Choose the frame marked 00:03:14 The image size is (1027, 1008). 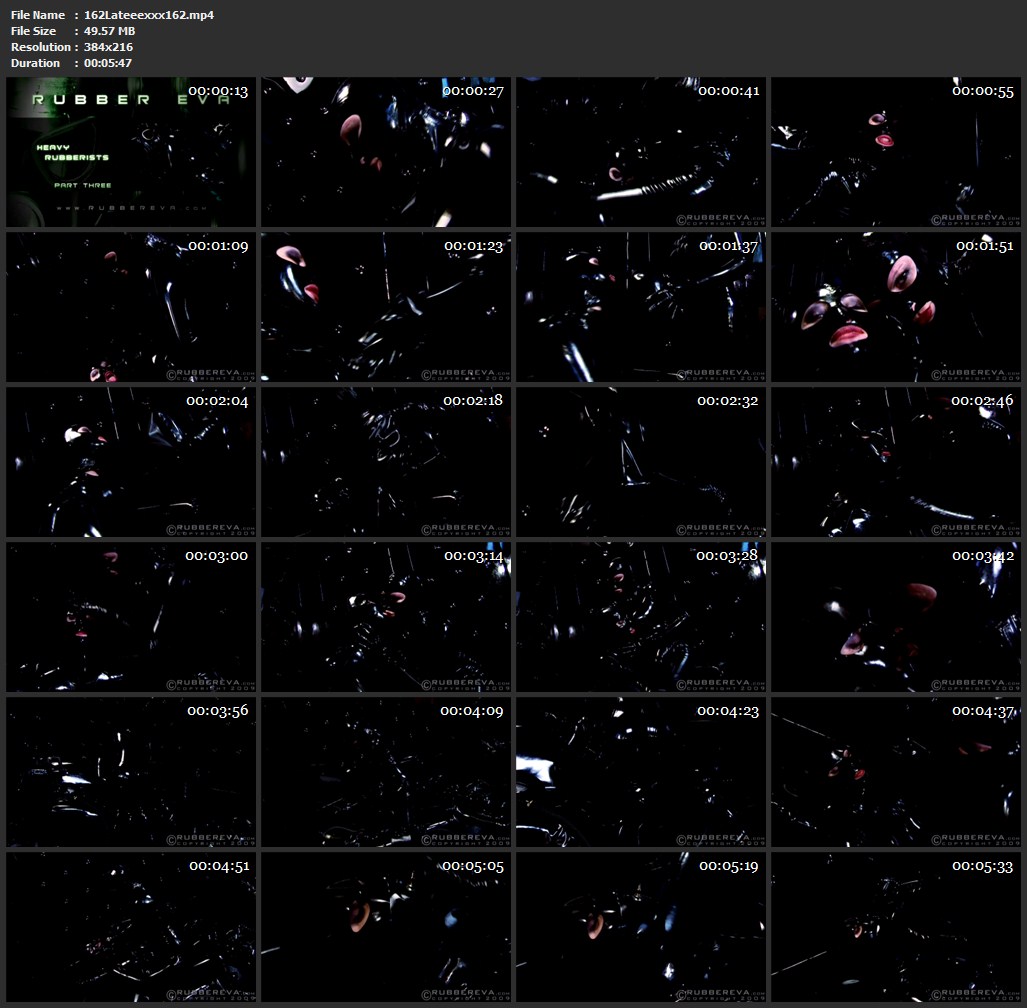[386, 617]
